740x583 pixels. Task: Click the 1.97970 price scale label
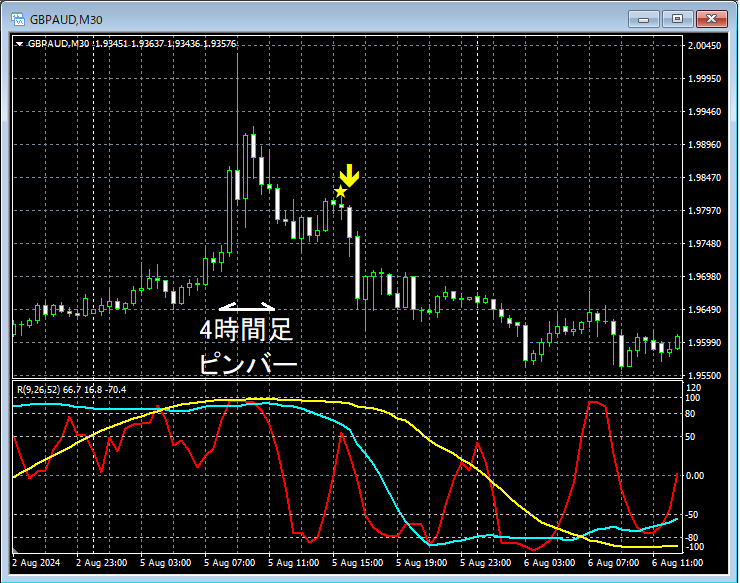pyautogui.click(x=704, y=211)
